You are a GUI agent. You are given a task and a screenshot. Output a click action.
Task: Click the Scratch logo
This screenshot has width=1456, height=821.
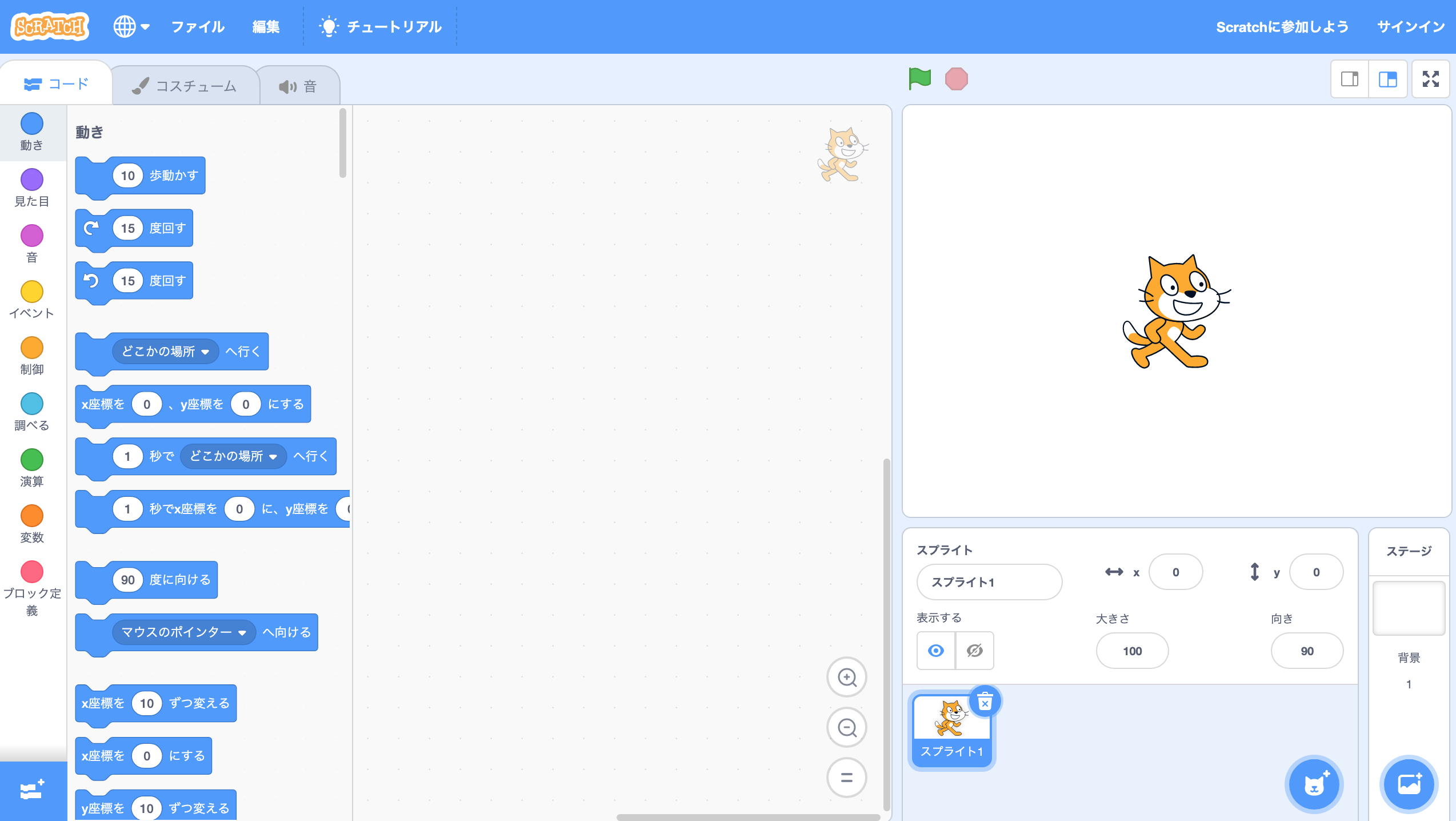tap(50, 26)
